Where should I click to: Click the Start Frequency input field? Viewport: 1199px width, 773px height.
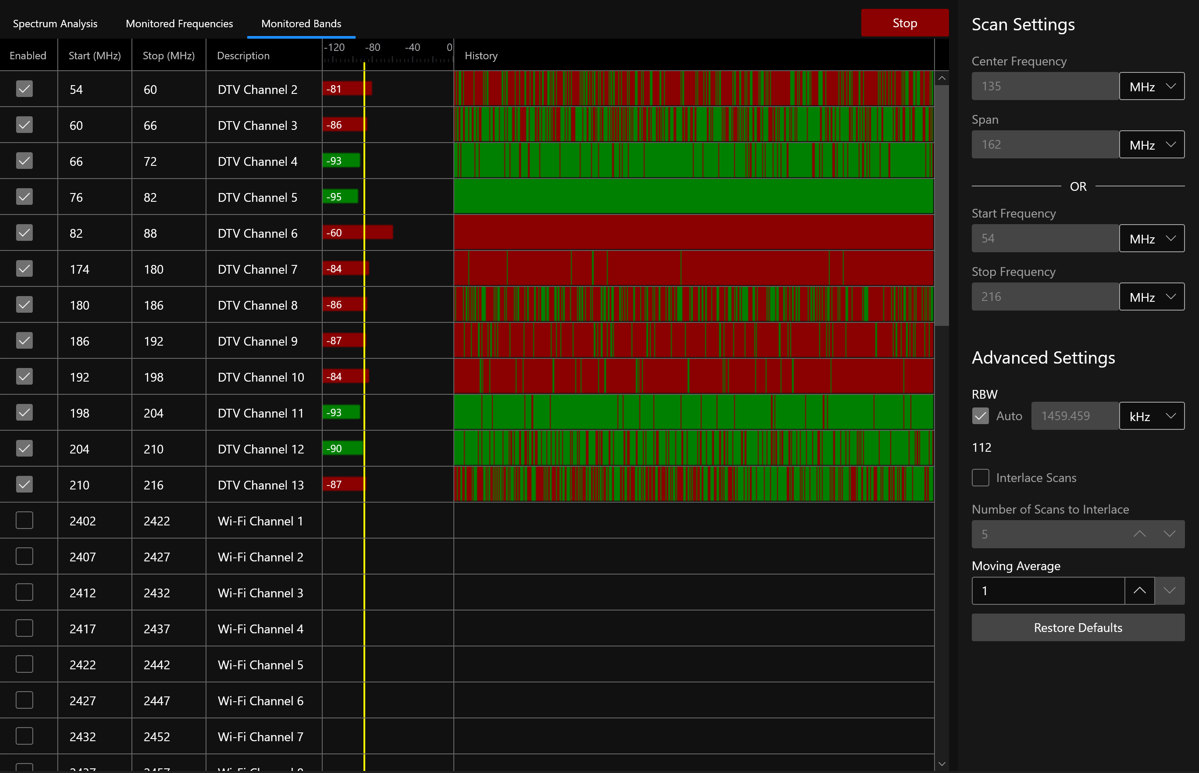click(1045, 239)
